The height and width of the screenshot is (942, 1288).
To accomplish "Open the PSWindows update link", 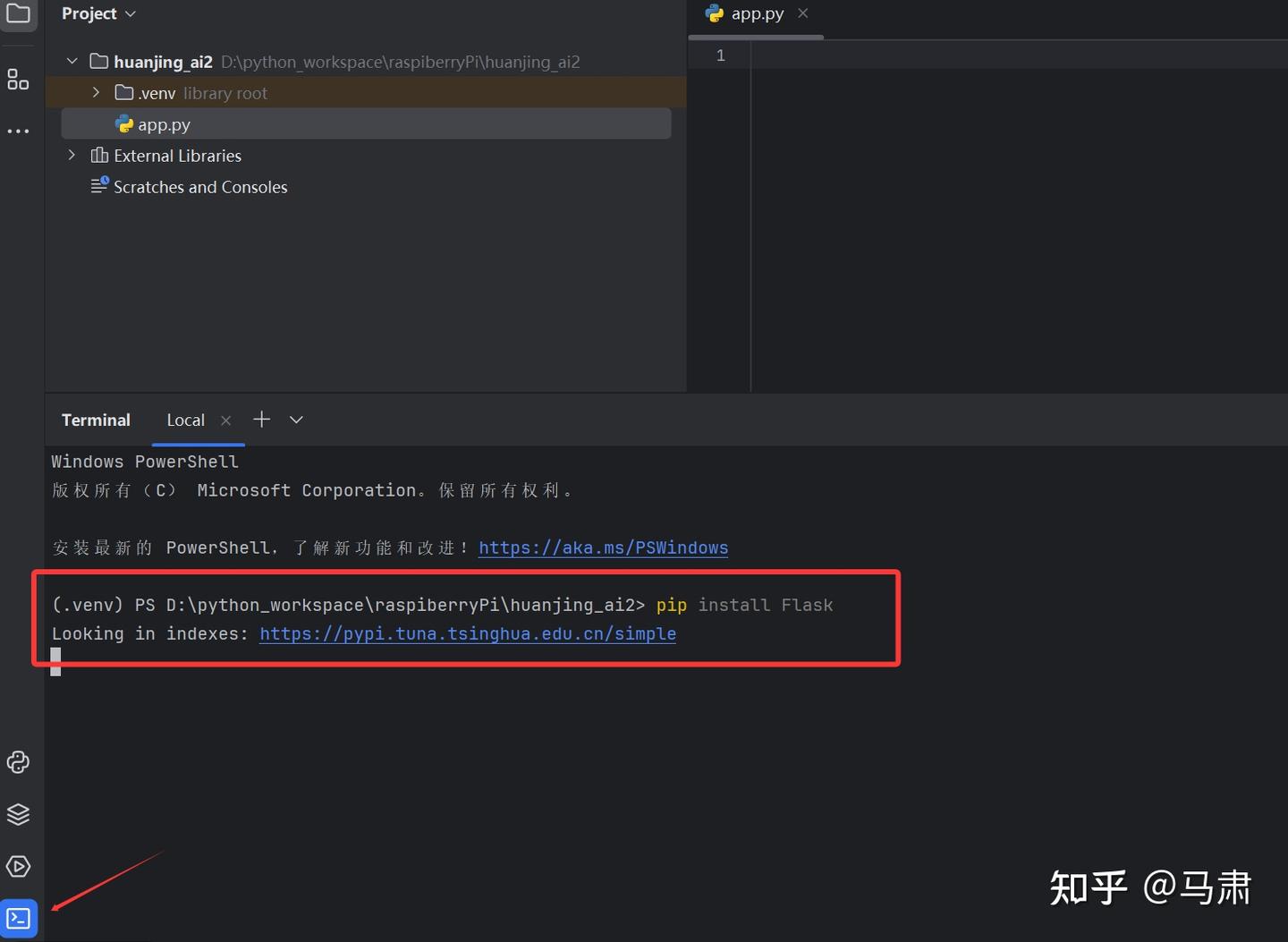I will pos(603,547).
